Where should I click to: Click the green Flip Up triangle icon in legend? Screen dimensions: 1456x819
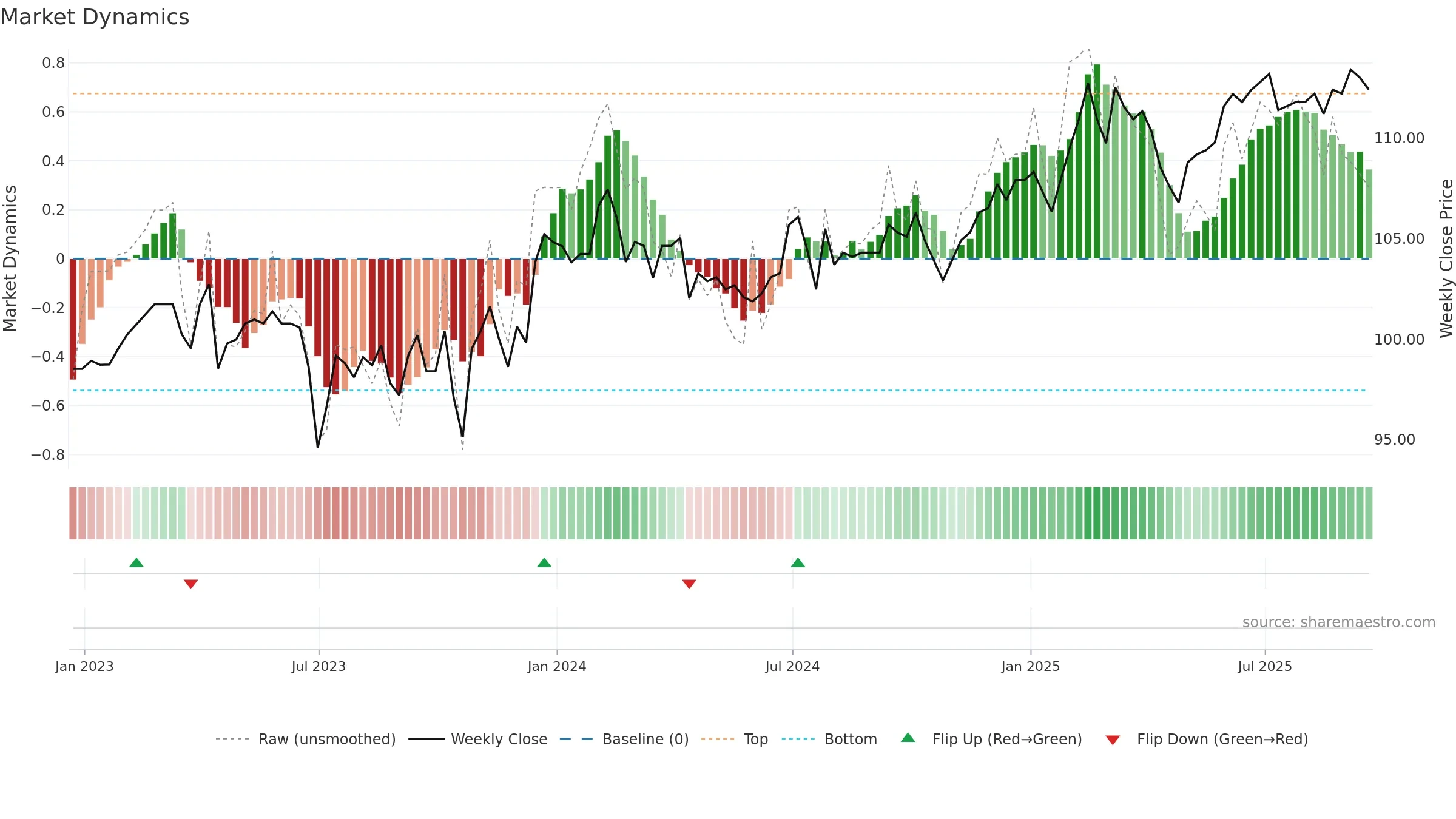908,738
